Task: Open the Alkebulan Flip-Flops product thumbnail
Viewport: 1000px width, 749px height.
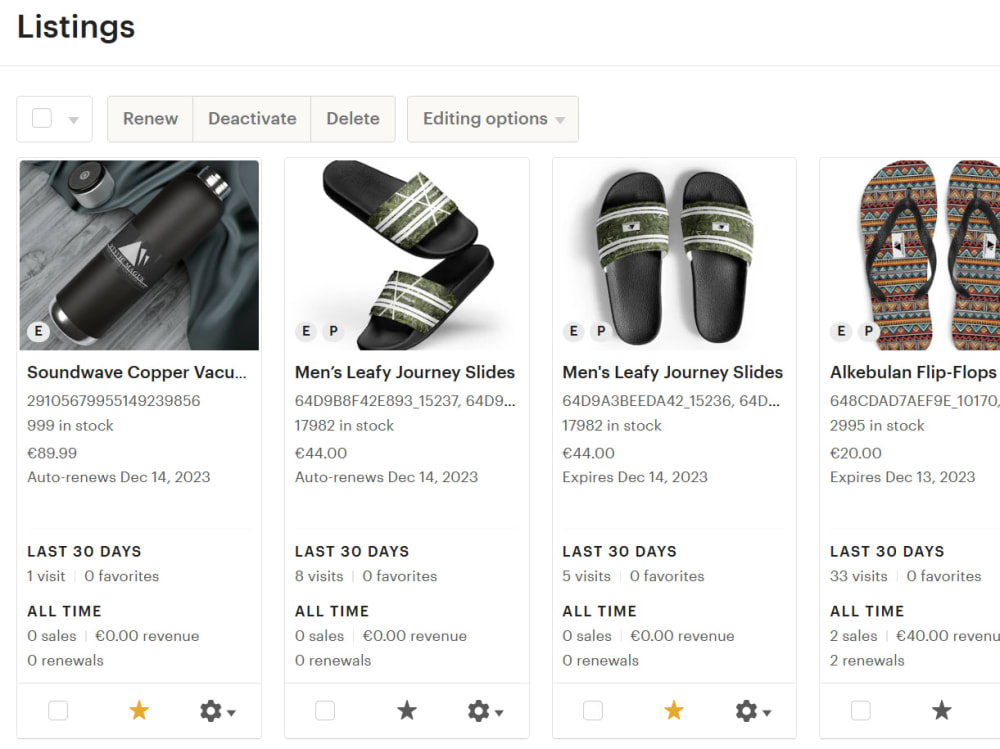Action: (911, 255)
